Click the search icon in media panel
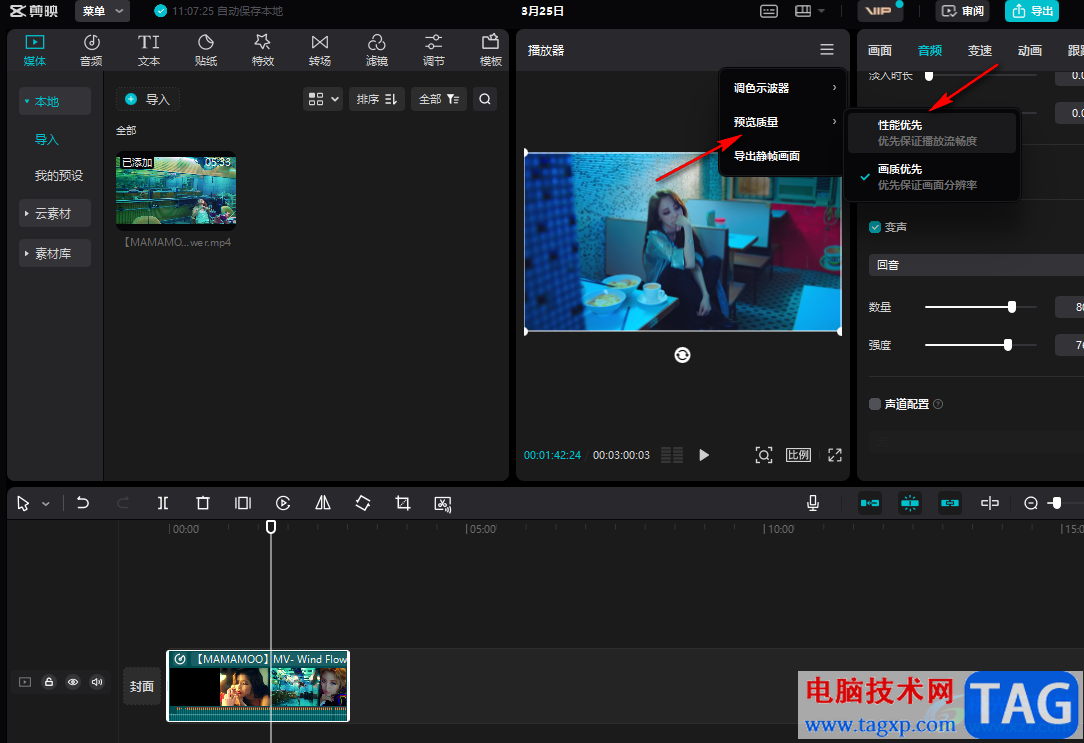Image resolution: width=1084 pixels, height=743 pixels. tap(484, 99)
